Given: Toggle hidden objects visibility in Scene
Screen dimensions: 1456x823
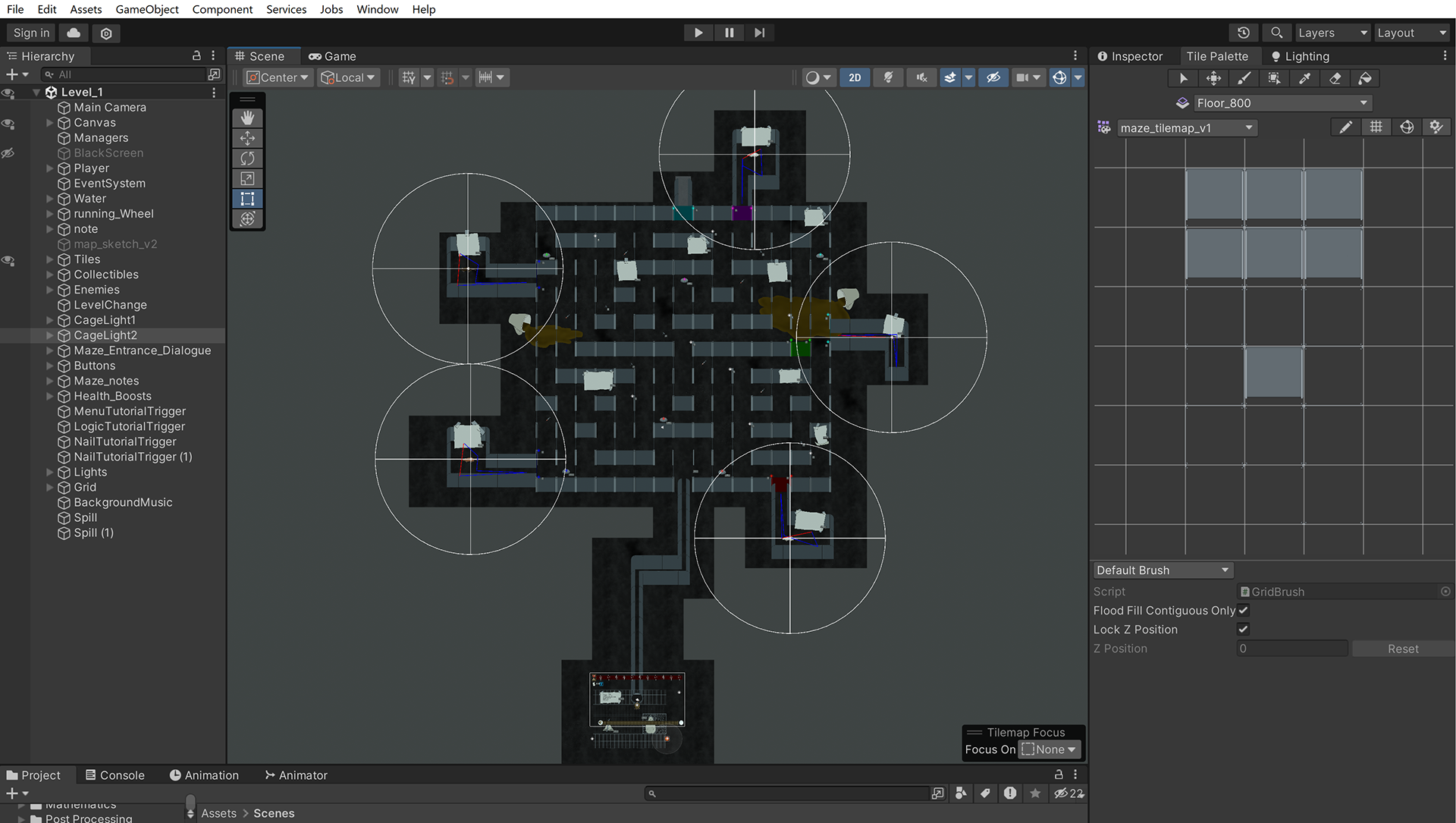Looking at the screenshot, I should (993, 77).
